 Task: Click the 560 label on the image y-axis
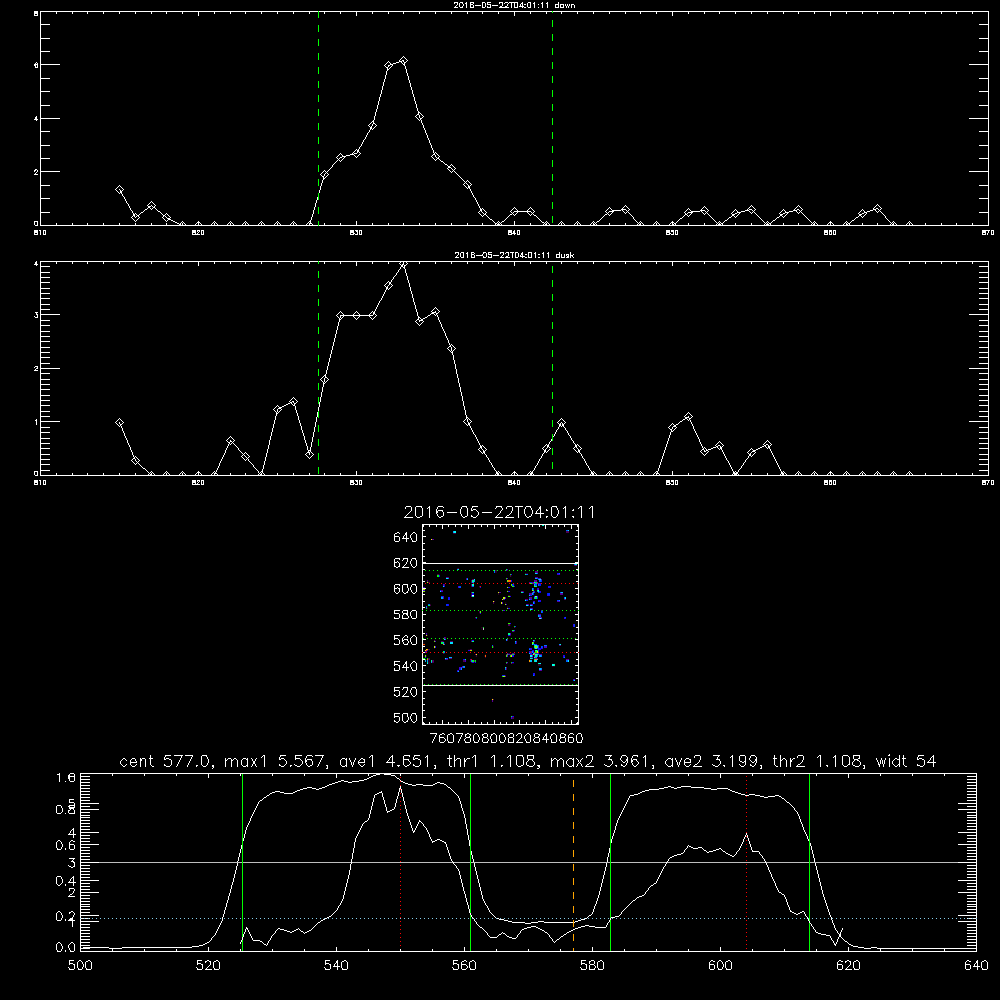tap(406, 640)
